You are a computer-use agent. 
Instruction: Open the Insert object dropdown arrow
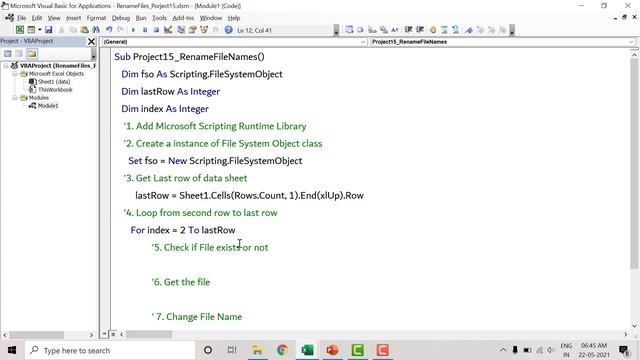click(x=40, y=30)
